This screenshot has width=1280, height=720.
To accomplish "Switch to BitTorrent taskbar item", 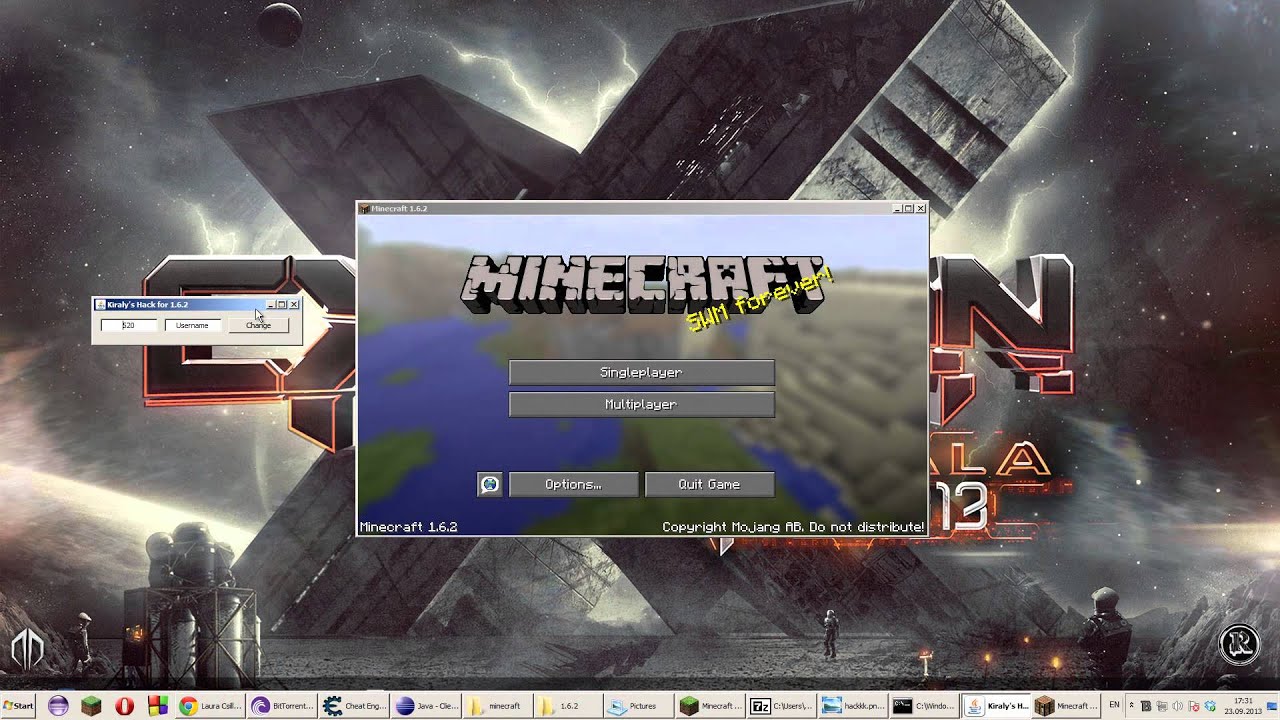I will 283,705.
